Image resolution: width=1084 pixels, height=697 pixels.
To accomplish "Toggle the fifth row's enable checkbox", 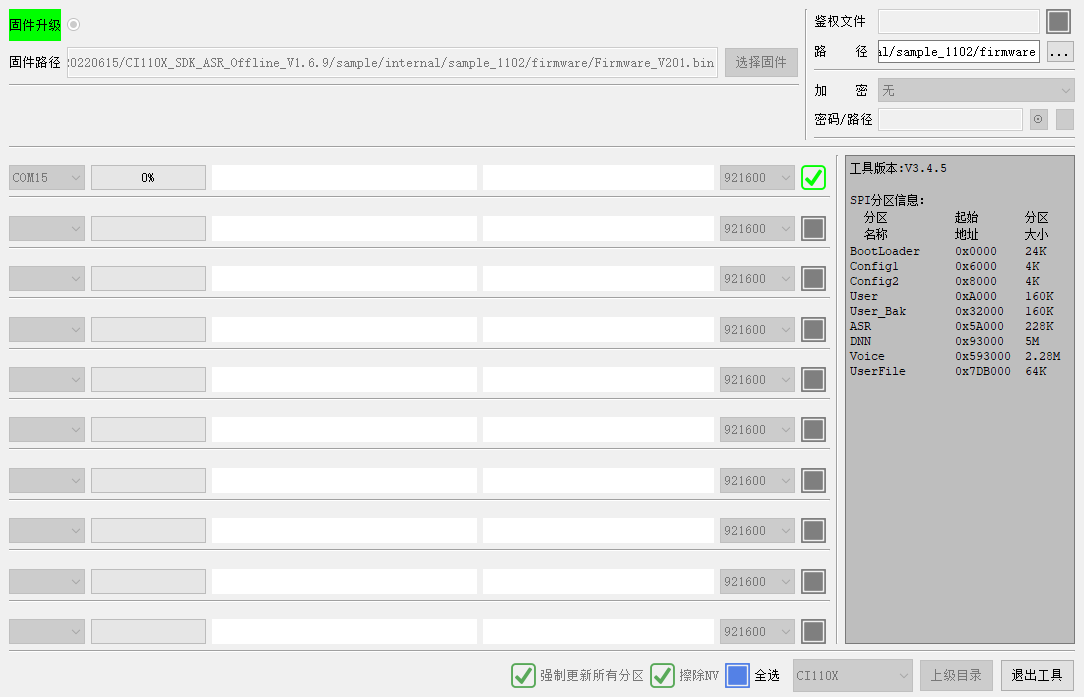I will 813,380.
